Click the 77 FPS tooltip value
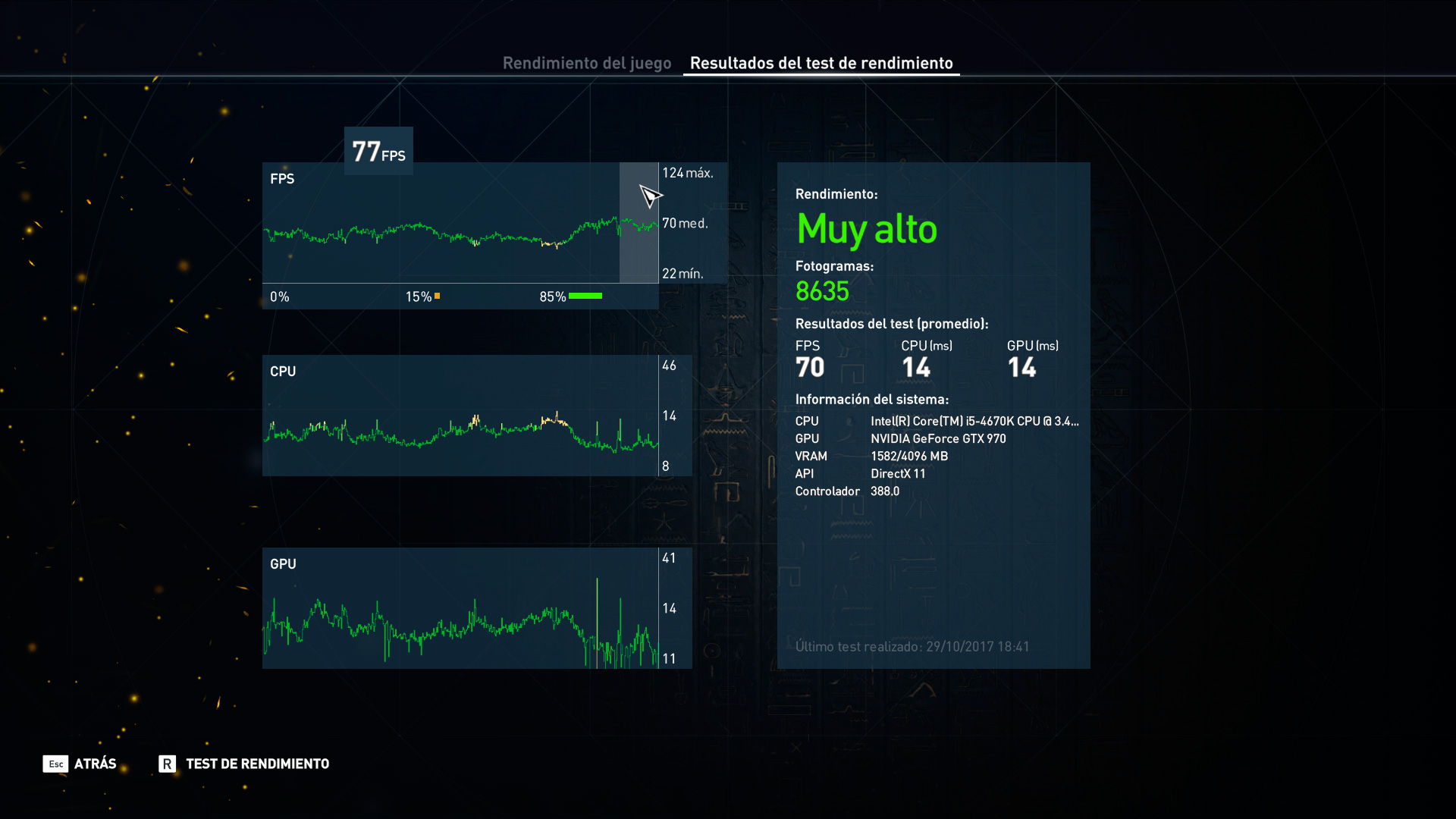 (378, 151)
